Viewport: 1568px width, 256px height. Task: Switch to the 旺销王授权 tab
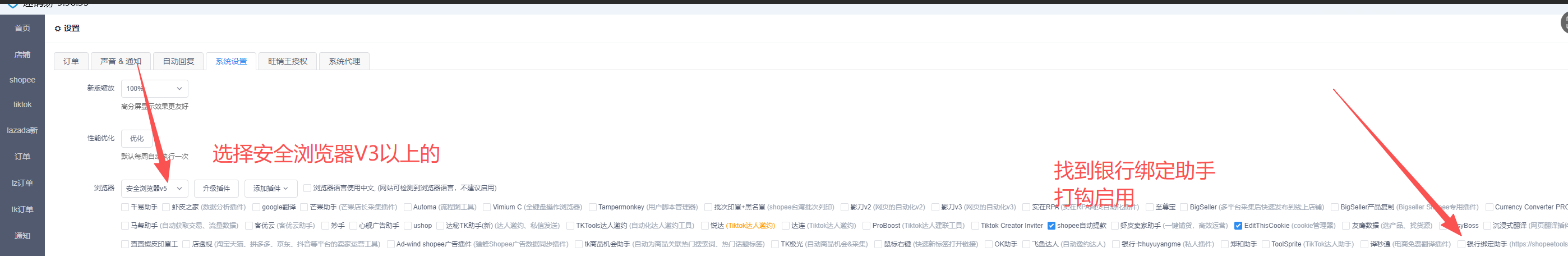click(x=287, y=61)
